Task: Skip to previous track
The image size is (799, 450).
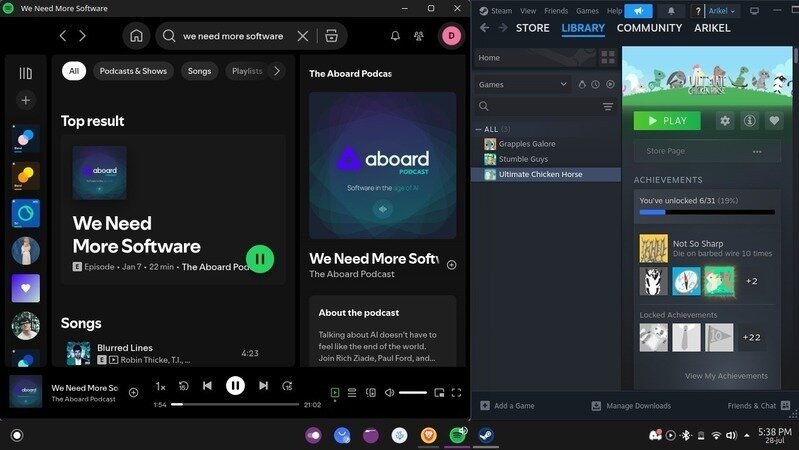Action: click(207, 386)
